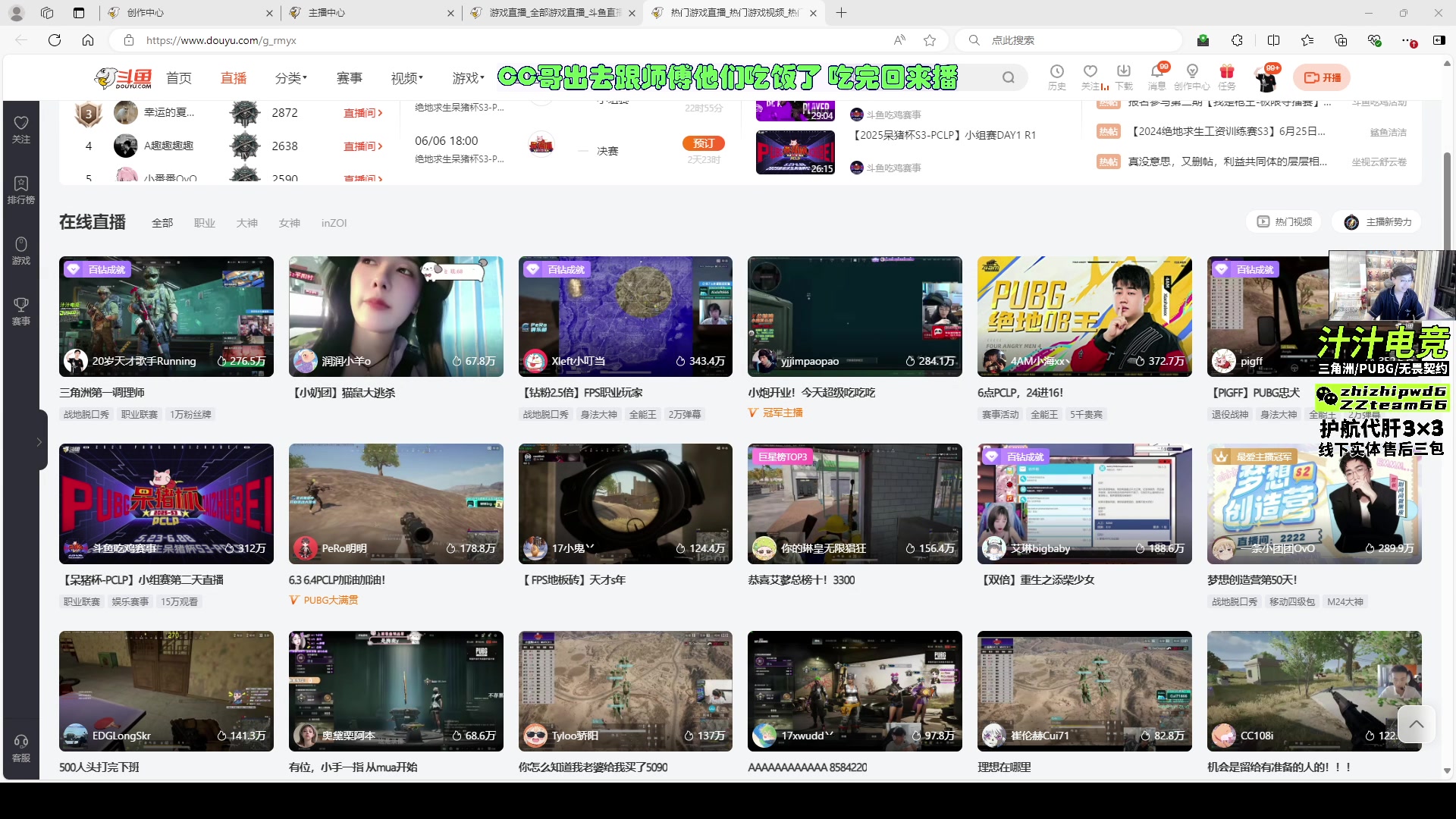Open a new browser tab
This screenshot has width=1456, height=819.
click(841, 13)
